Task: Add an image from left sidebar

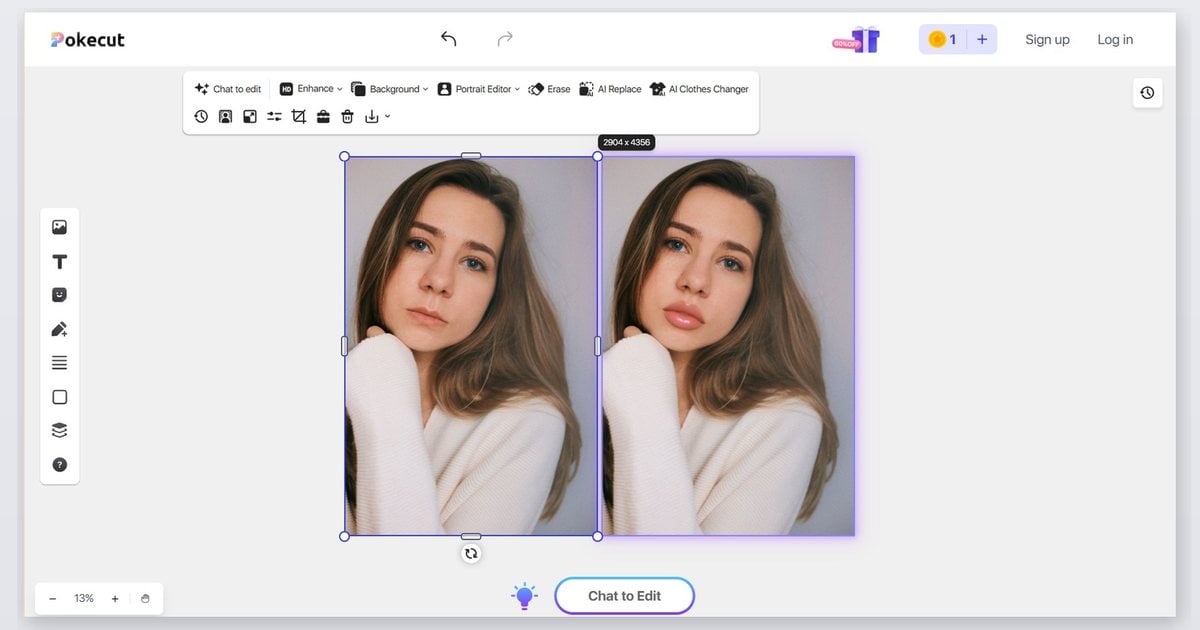Action: point(59,227)
